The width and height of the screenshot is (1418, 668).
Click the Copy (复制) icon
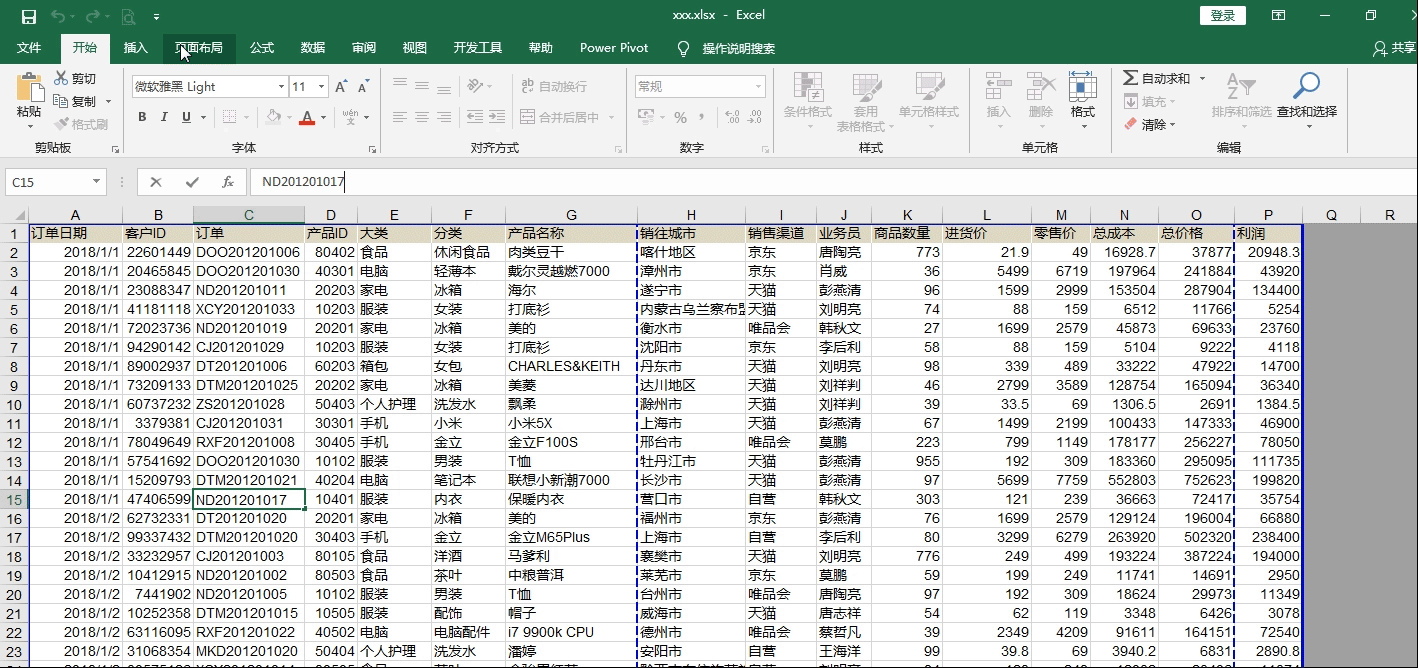pyautogui.click(x=62, y=101)
